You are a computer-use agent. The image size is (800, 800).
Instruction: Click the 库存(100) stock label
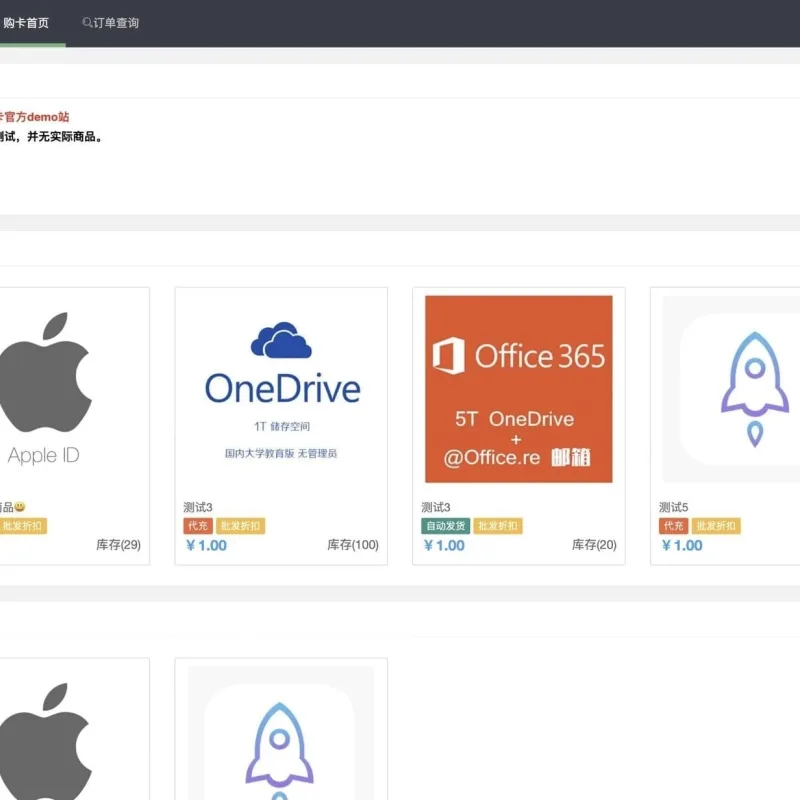click(353, 545)
